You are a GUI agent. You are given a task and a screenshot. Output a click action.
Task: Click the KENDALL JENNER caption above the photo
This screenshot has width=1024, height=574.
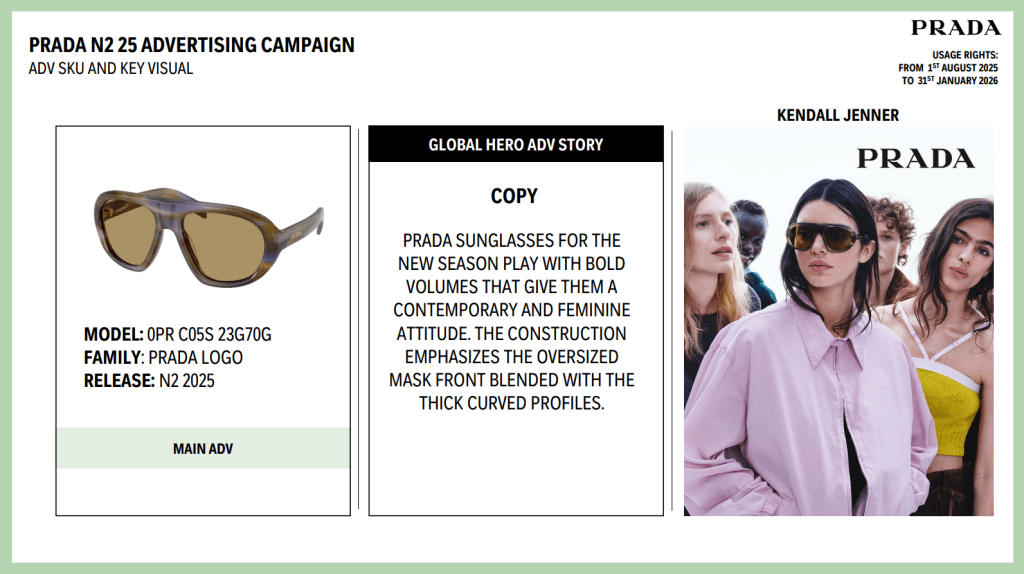pos(838,116)
